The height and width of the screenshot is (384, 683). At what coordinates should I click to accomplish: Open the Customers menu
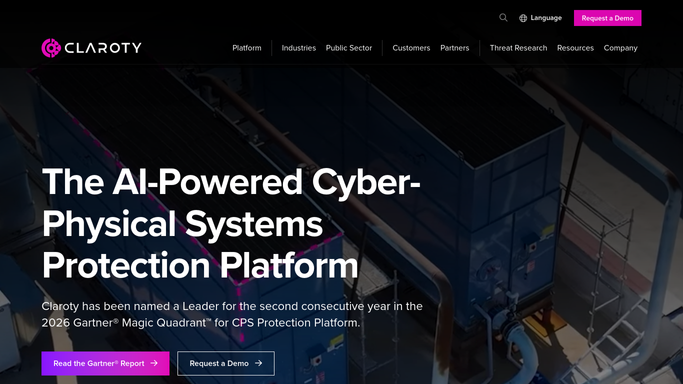(x=411, y=48)
